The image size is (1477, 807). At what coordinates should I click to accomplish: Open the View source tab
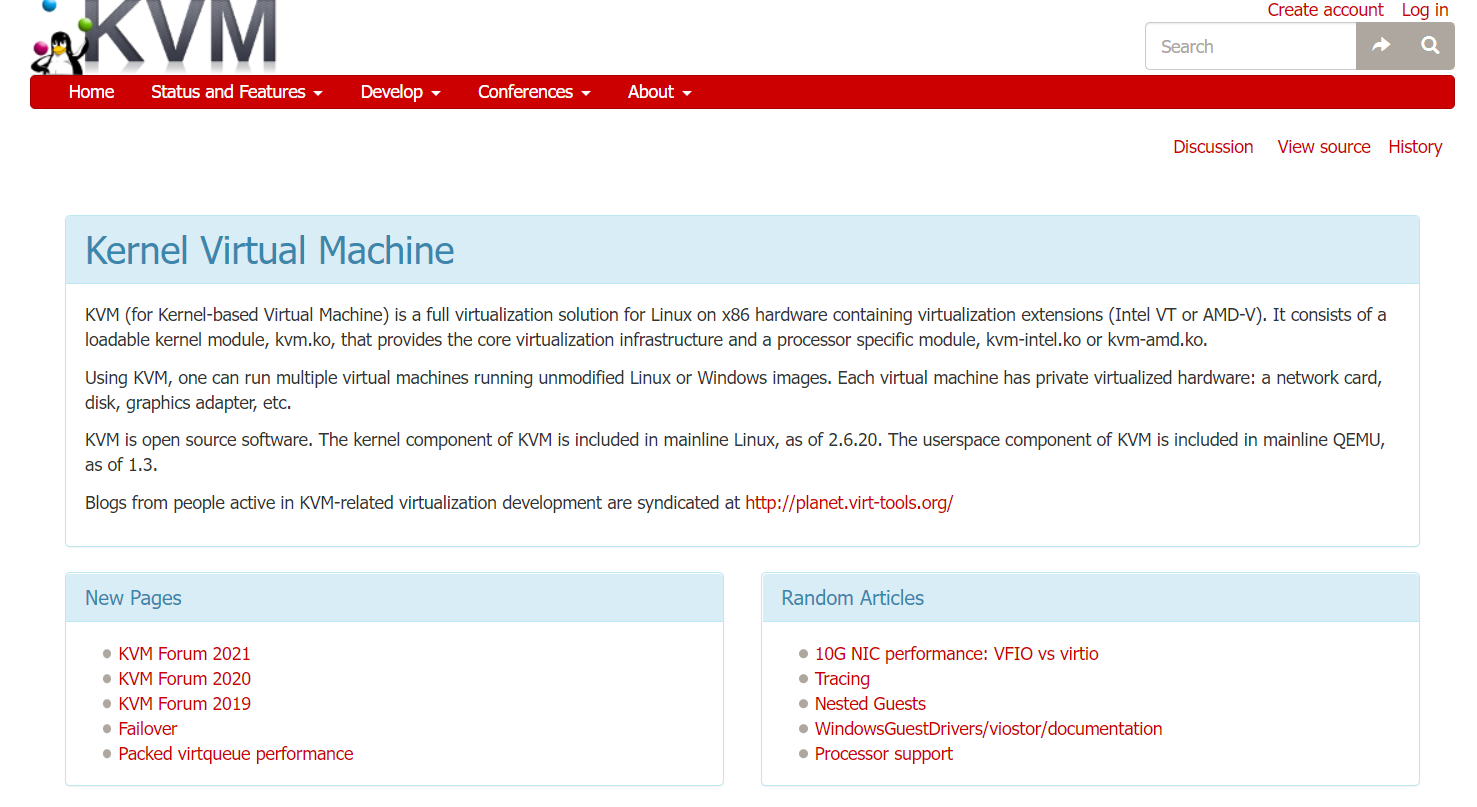[x=1324, y=147]
